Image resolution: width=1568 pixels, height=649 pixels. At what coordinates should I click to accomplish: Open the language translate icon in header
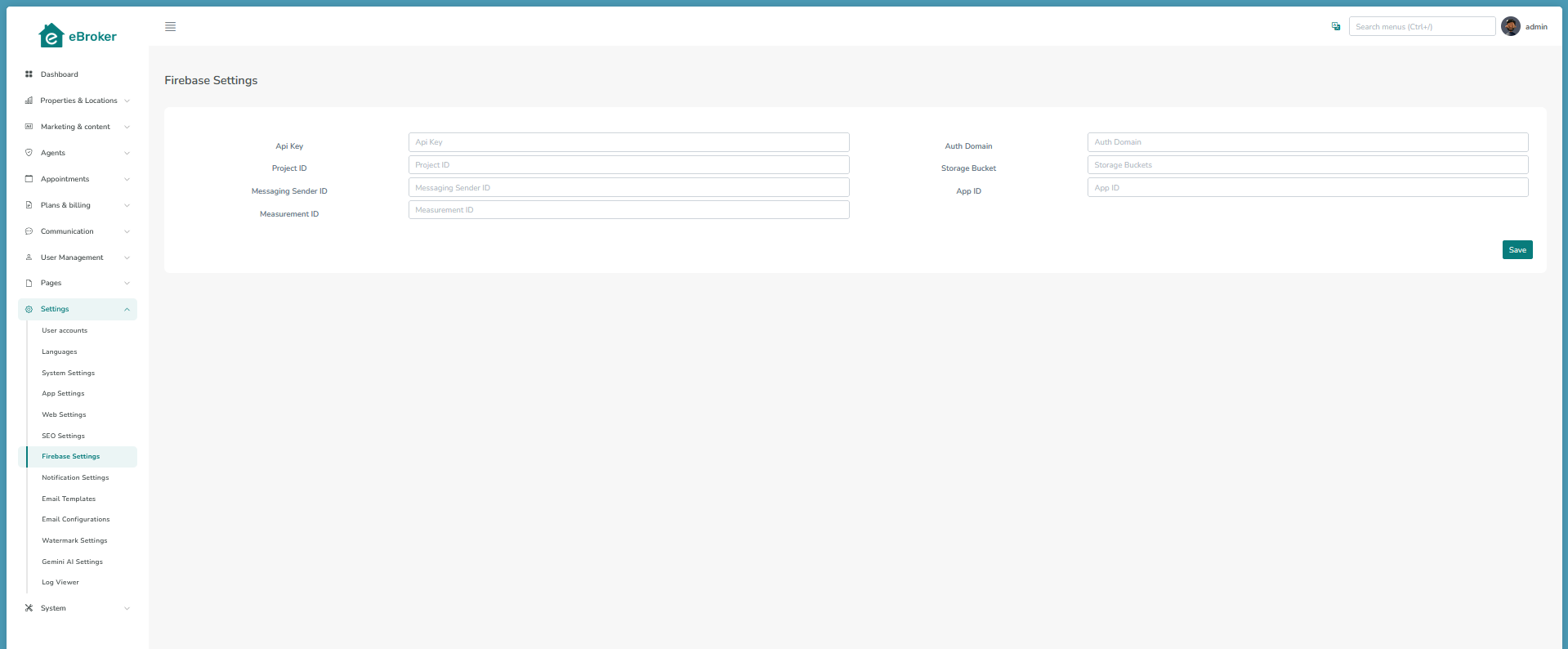pyautogui.click(x=1336, y=27)
